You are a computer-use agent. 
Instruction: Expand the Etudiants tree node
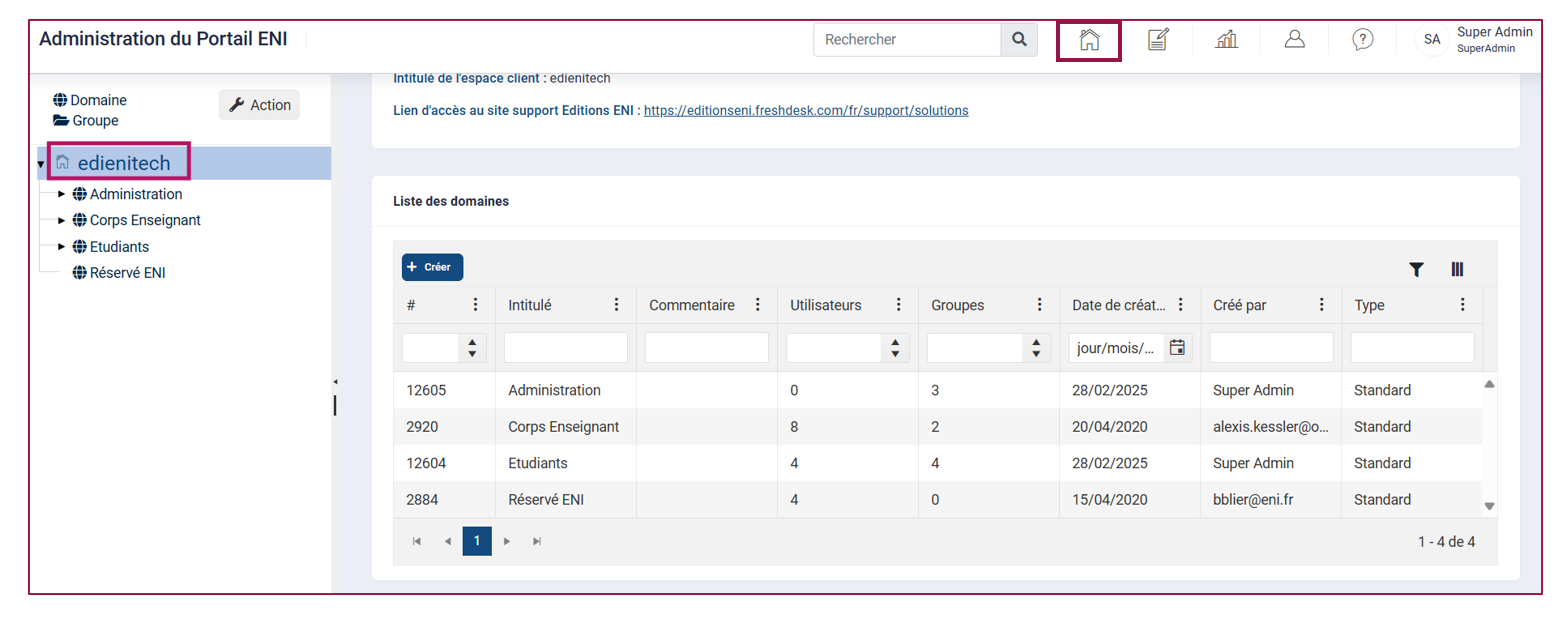tap(61, 246)
